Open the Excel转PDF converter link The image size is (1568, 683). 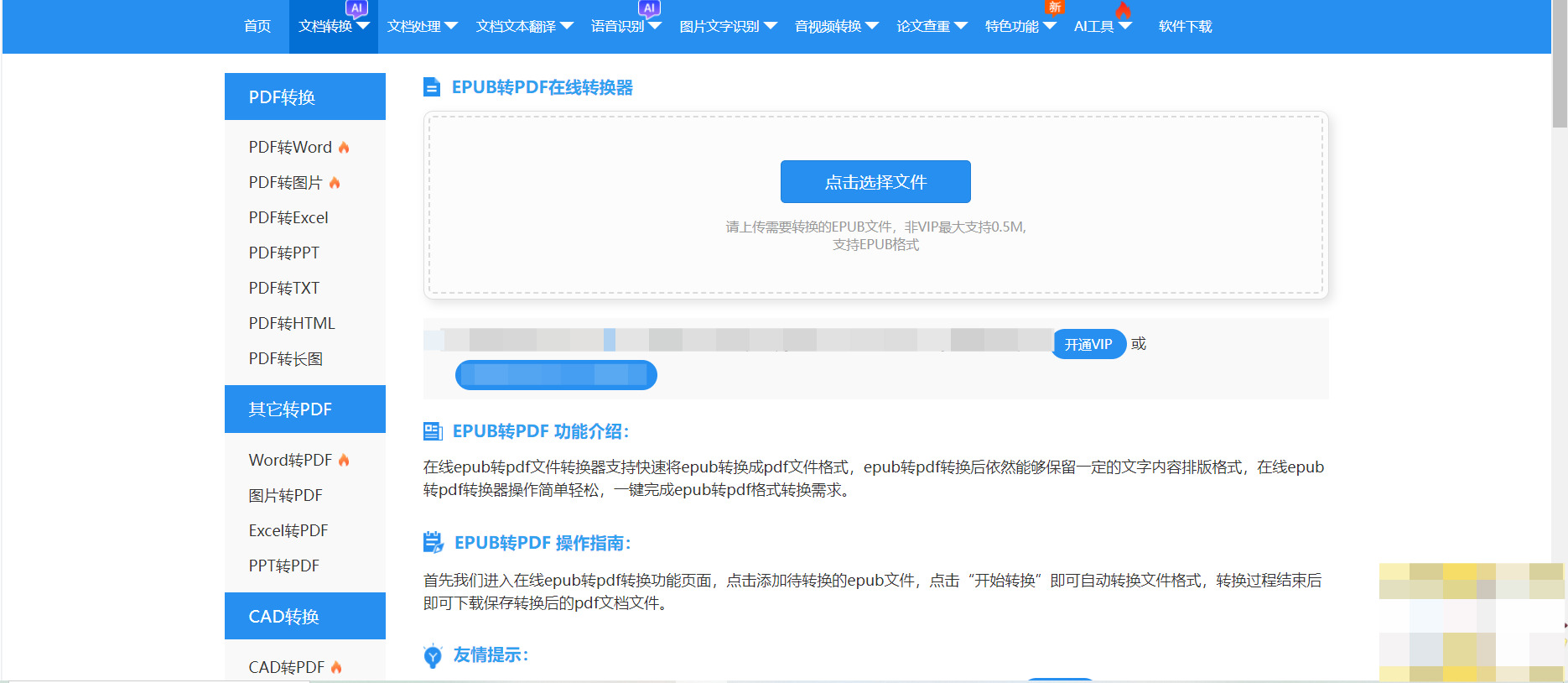click(x=288, y=531)
